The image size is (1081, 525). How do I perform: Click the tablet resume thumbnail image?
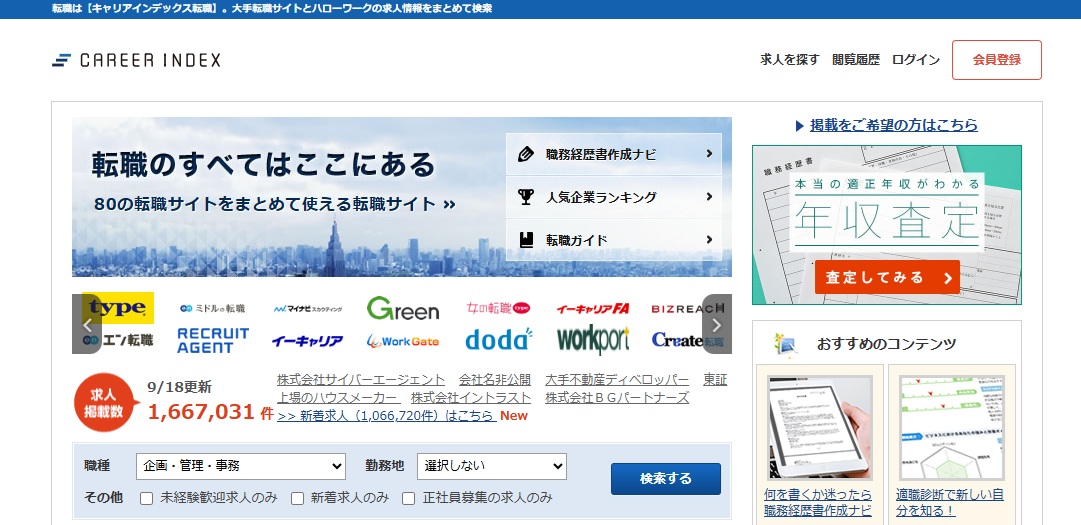pyautogui.click(x=820, y=427)
